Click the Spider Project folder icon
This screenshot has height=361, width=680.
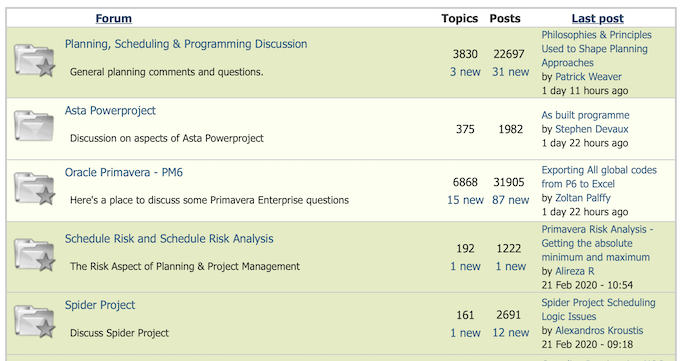pos(35,322)
